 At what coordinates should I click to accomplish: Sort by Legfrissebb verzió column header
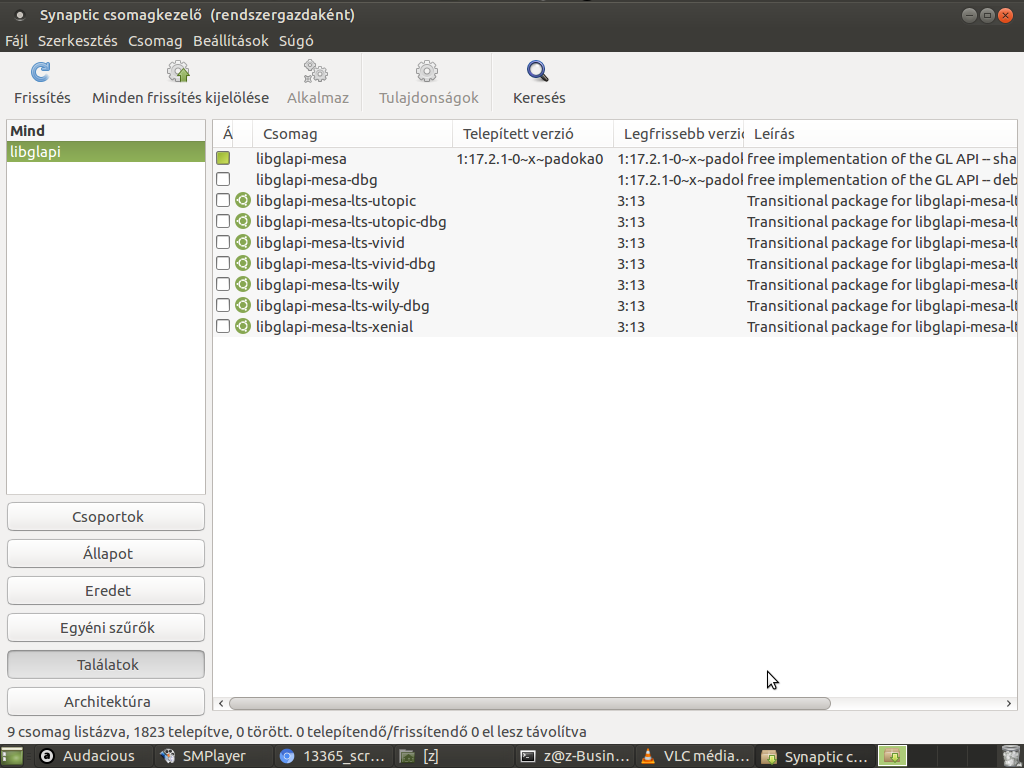[679, 134]
